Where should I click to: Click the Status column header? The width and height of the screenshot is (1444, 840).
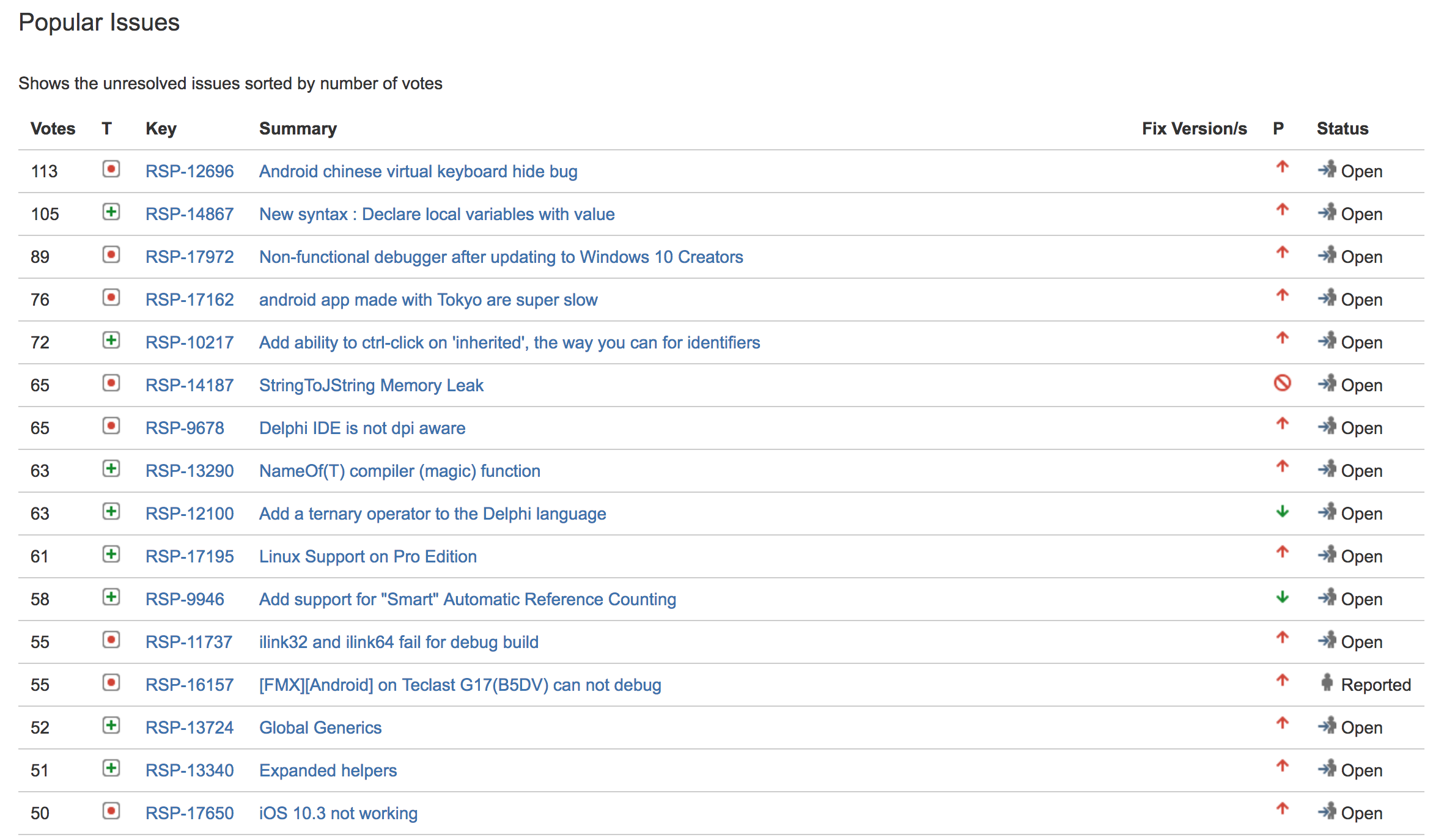pyautogui.click(x=1342, y=128)
